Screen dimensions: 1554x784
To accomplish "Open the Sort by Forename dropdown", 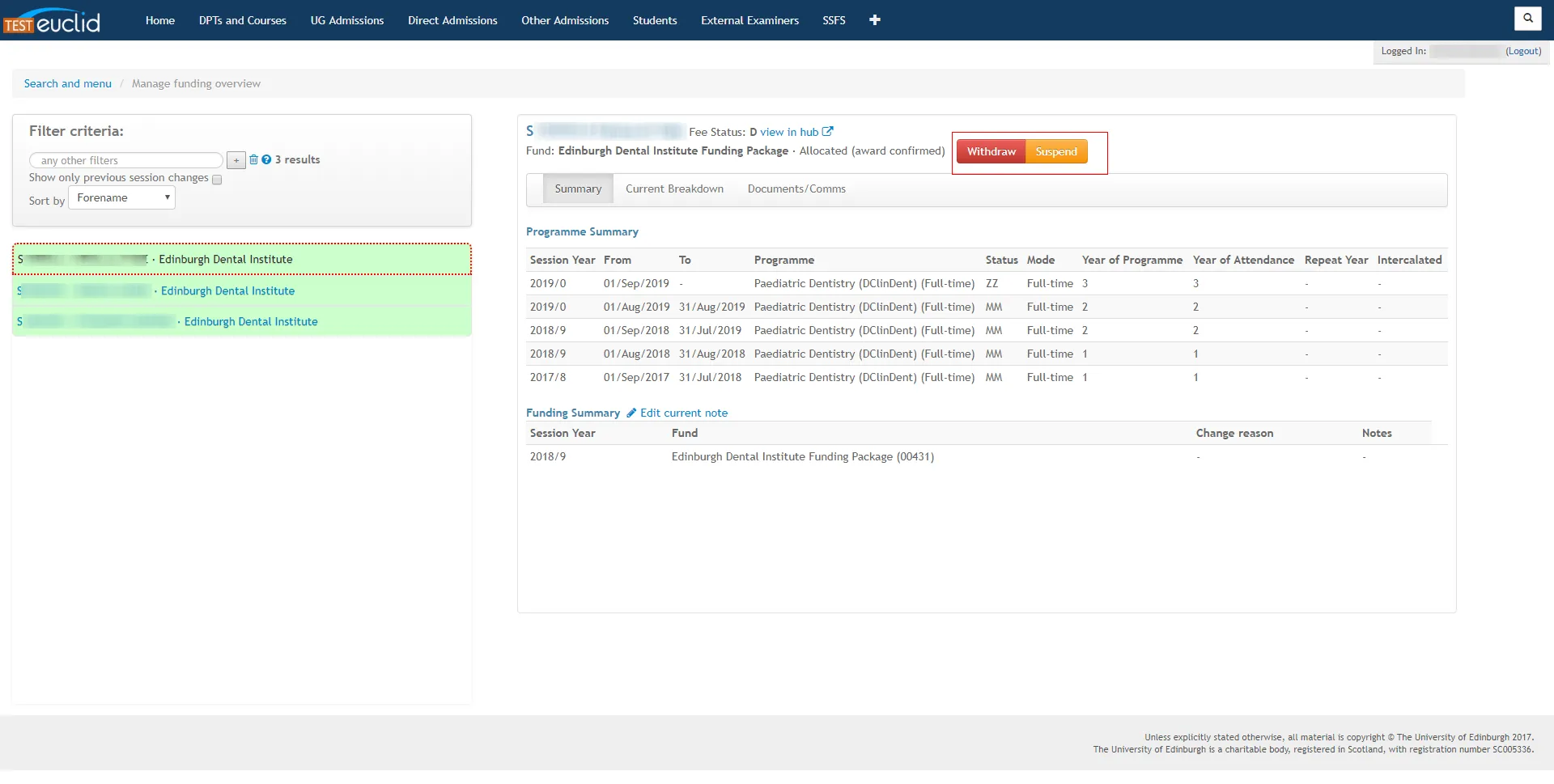I will [121, 198].
